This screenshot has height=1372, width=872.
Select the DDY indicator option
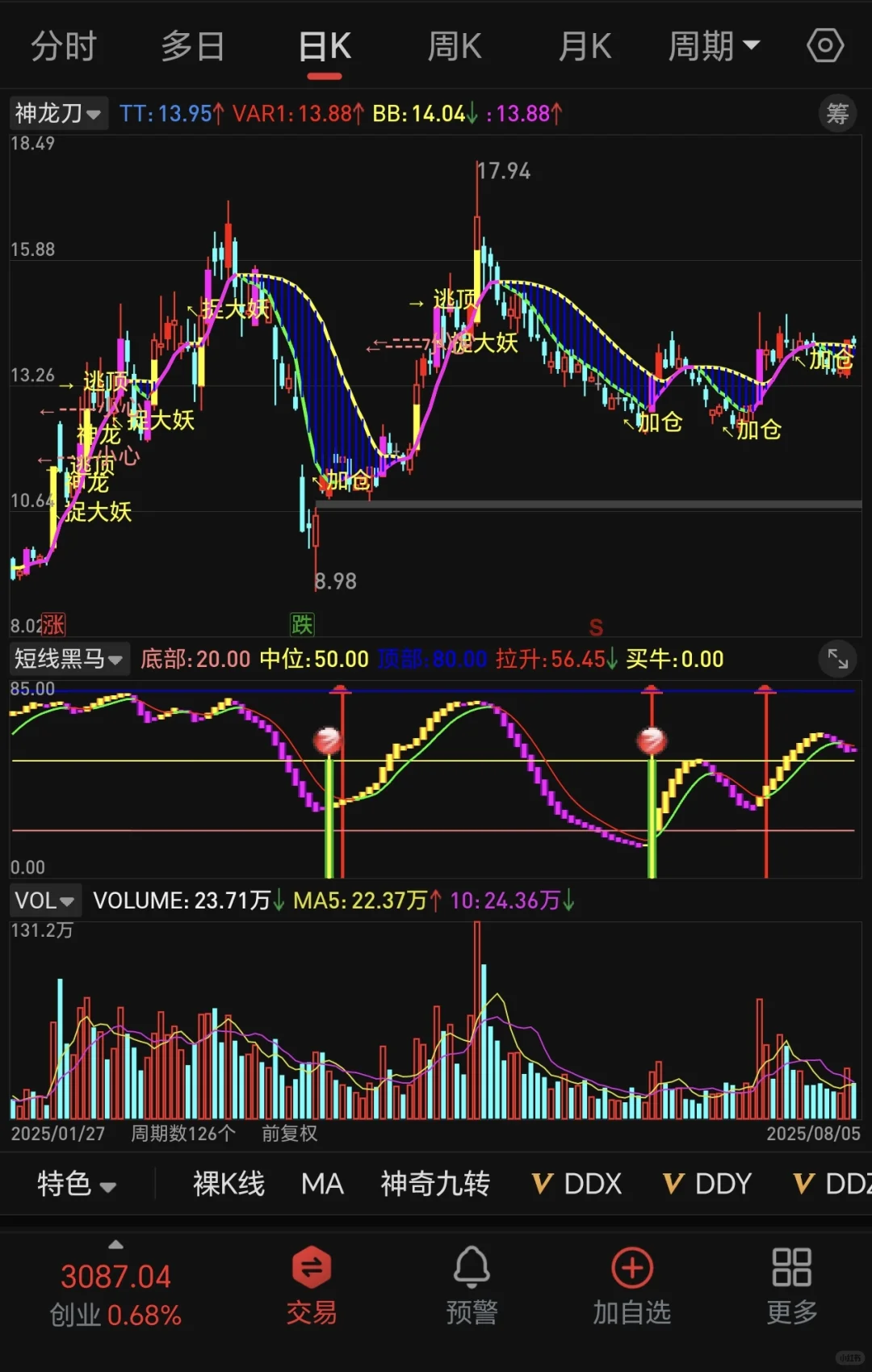pyautogui.click(x=707, y=1184)
